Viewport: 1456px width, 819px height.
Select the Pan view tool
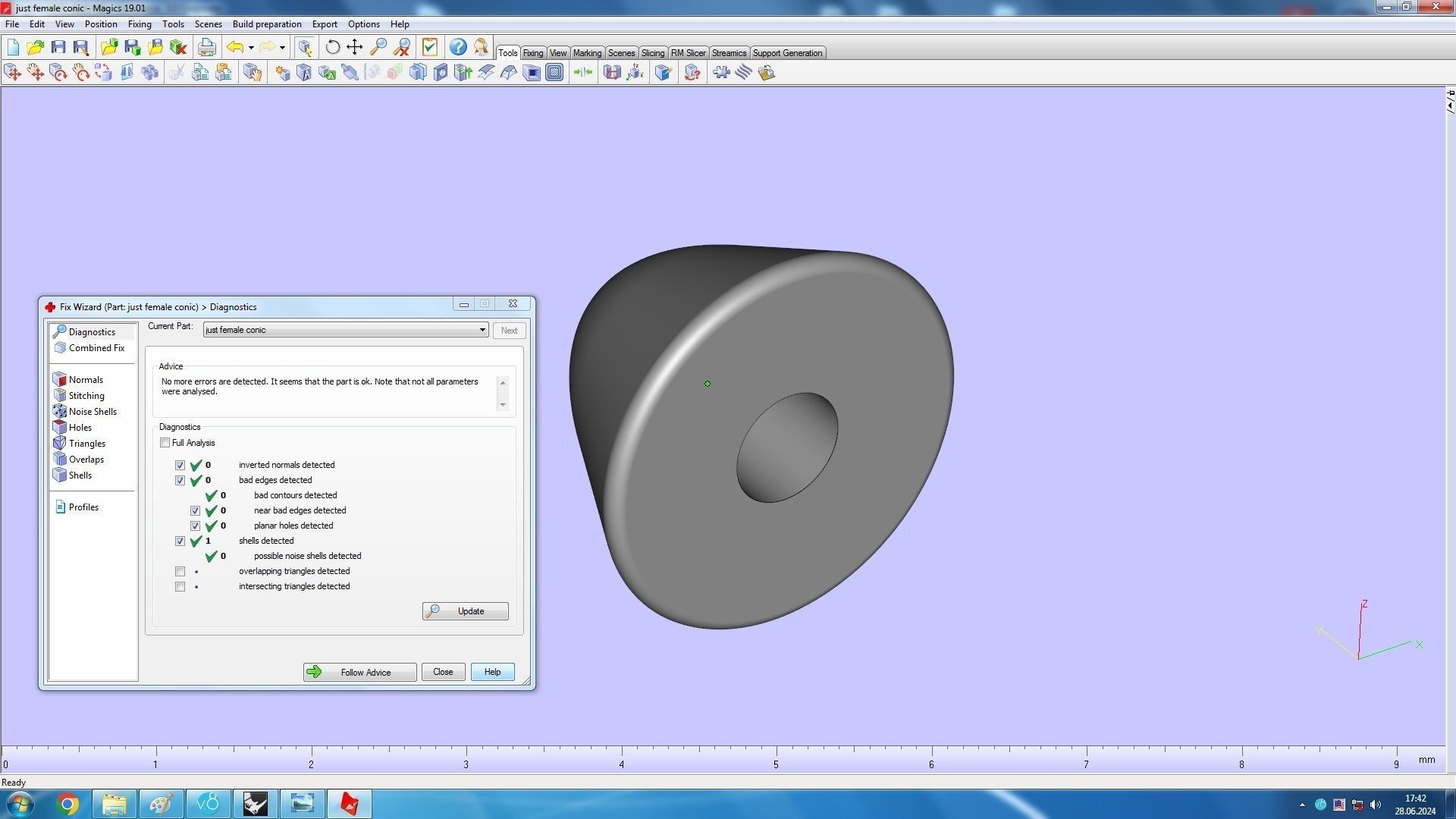pyautogui.click(x=354, y=47)
